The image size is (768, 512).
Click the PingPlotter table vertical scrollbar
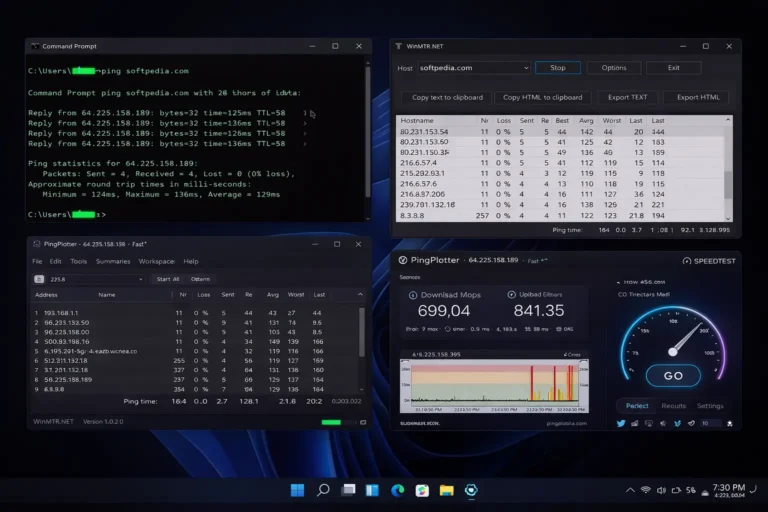(x=361, y=332)
